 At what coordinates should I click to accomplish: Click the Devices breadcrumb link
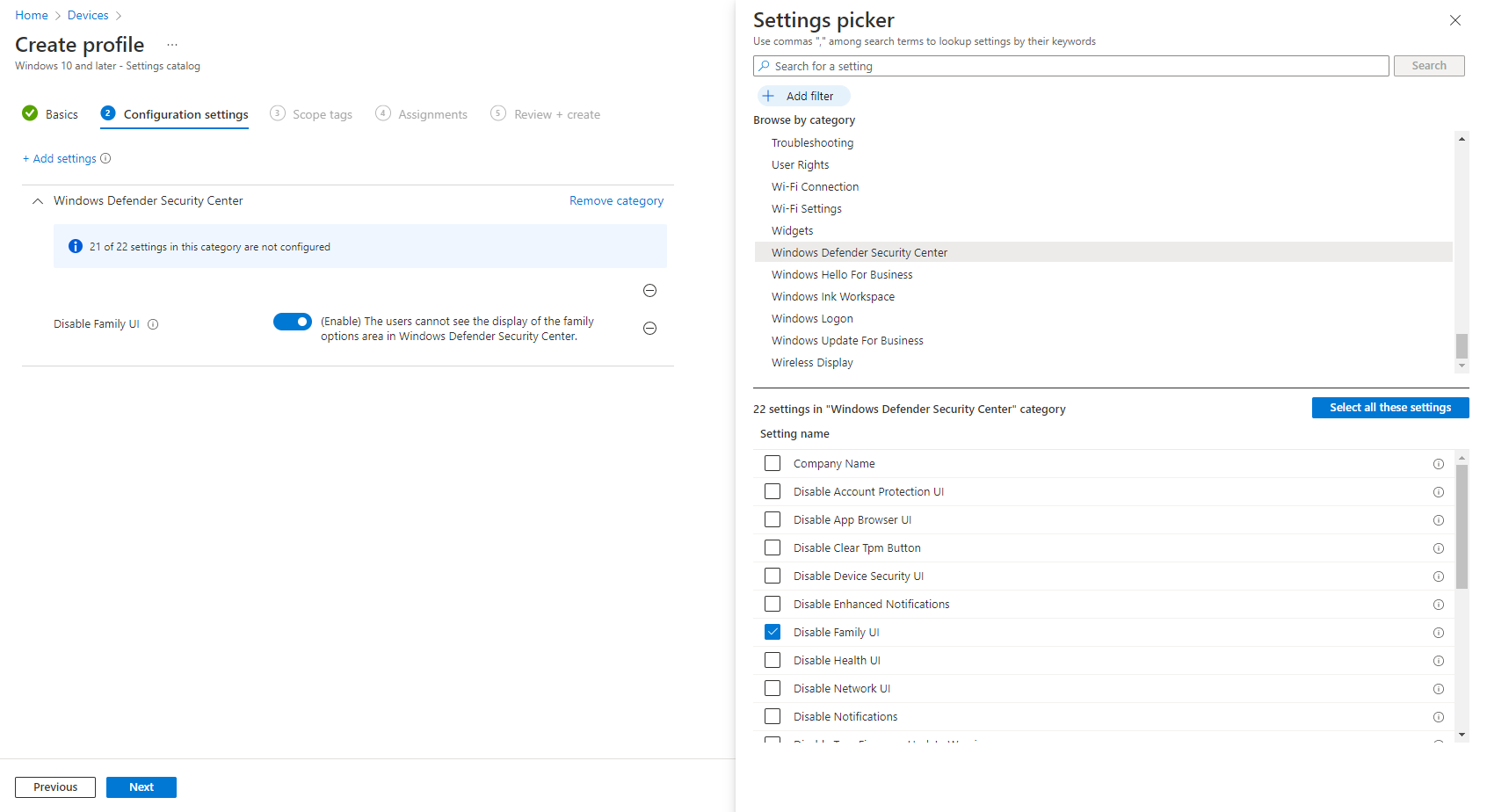click(88, 15)
